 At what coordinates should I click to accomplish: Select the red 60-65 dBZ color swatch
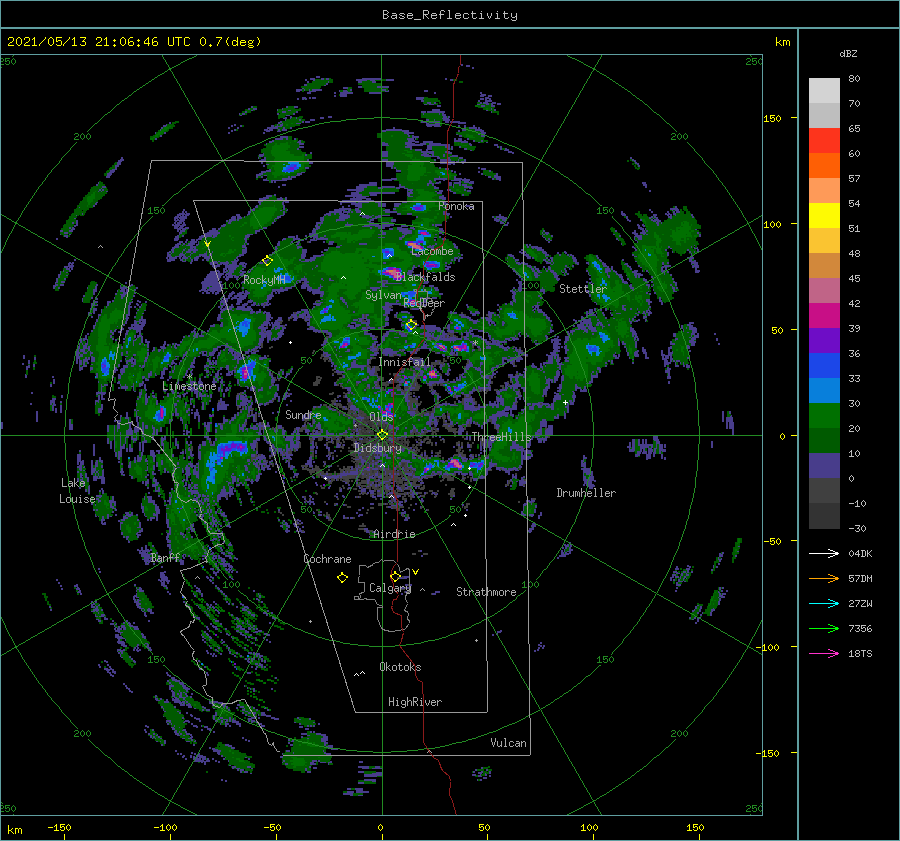pyautogui.click(x=824, y=141)
